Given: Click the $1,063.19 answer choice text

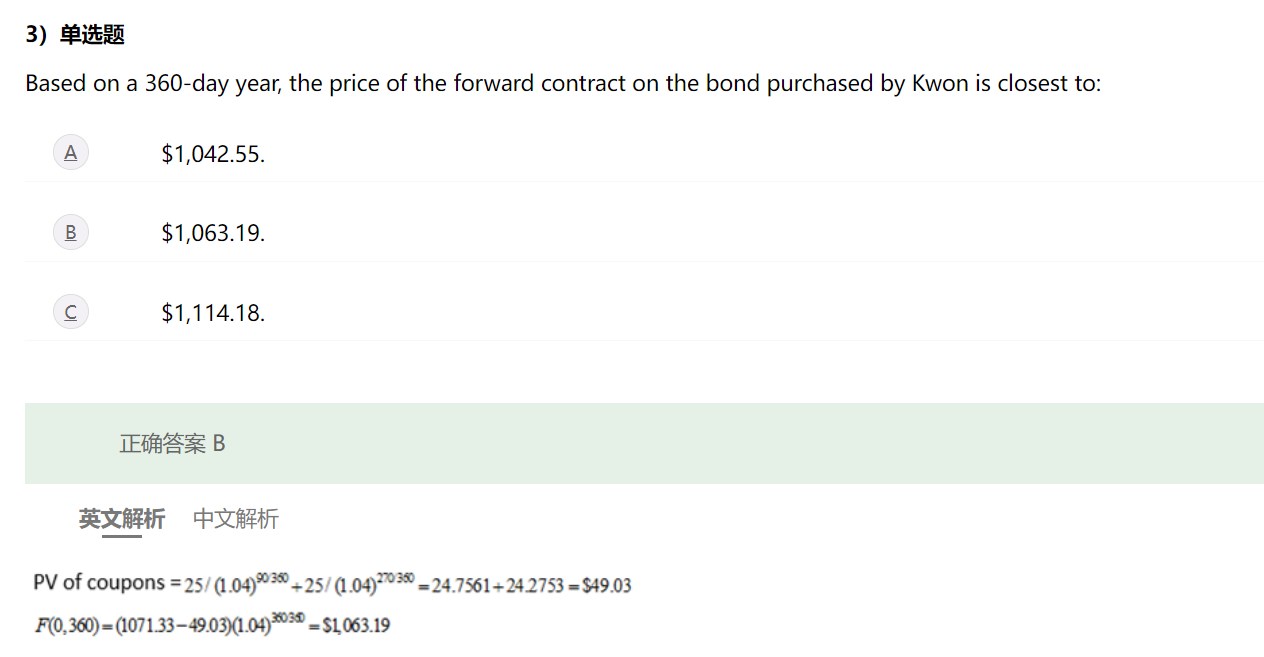Looking at the screenshot, I should click(x=213, y=234).
